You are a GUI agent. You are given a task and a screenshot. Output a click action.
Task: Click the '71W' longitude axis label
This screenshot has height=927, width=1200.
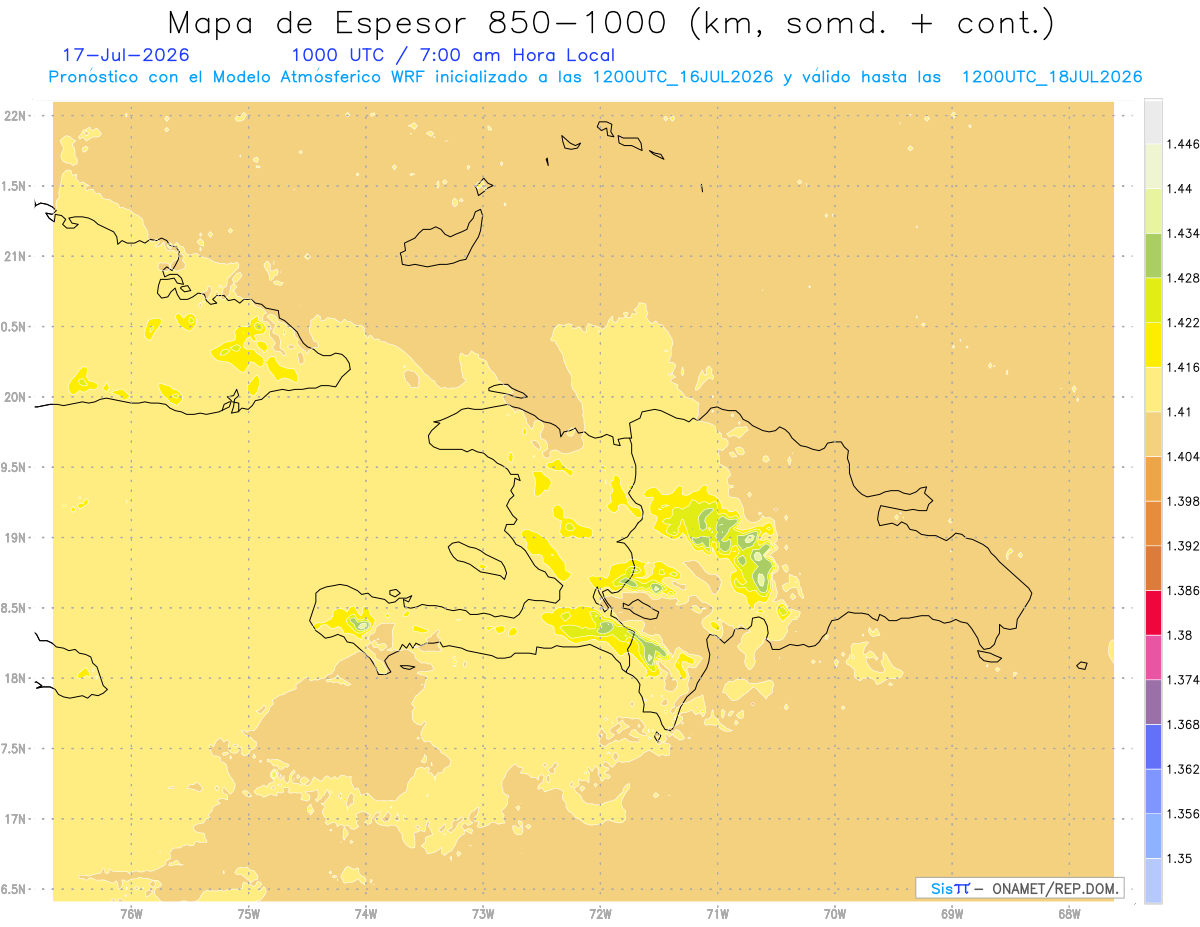click(x=717, y=914)
